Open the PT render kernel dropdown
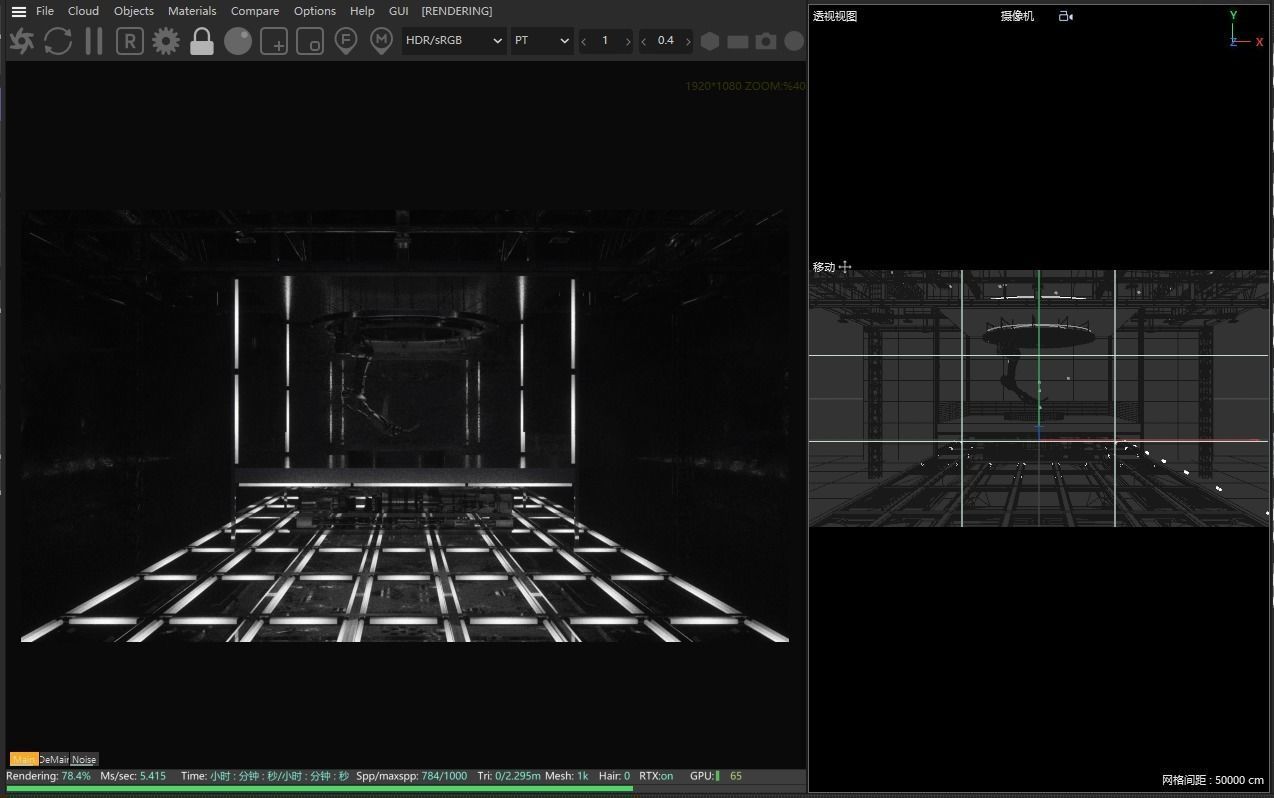 click(542, 41)
